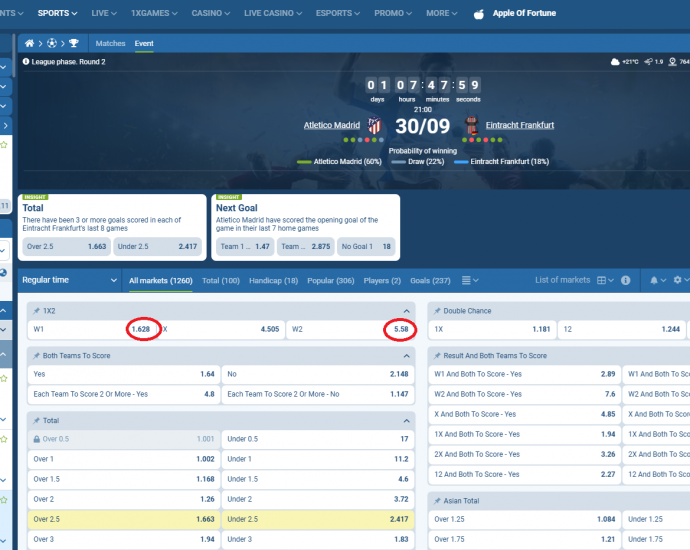
Task: Open the CASINO menu
Action: pyautogui.click(x=210, y=13)
